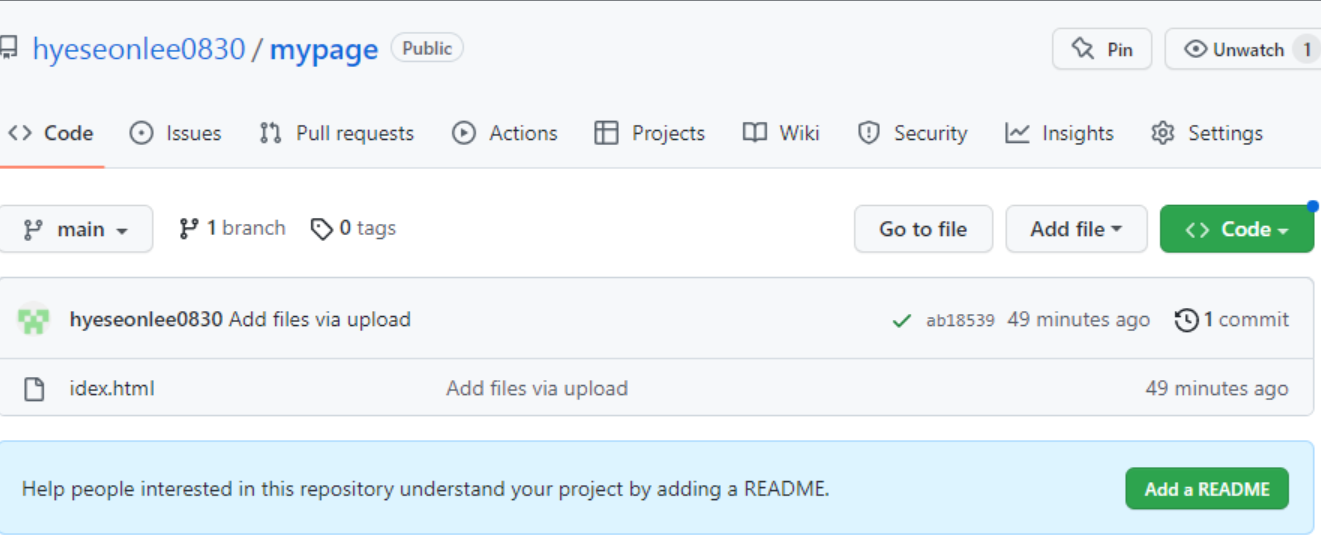View the Insights tab
Screen dimensions: 1321x535
pos(1060,133)
